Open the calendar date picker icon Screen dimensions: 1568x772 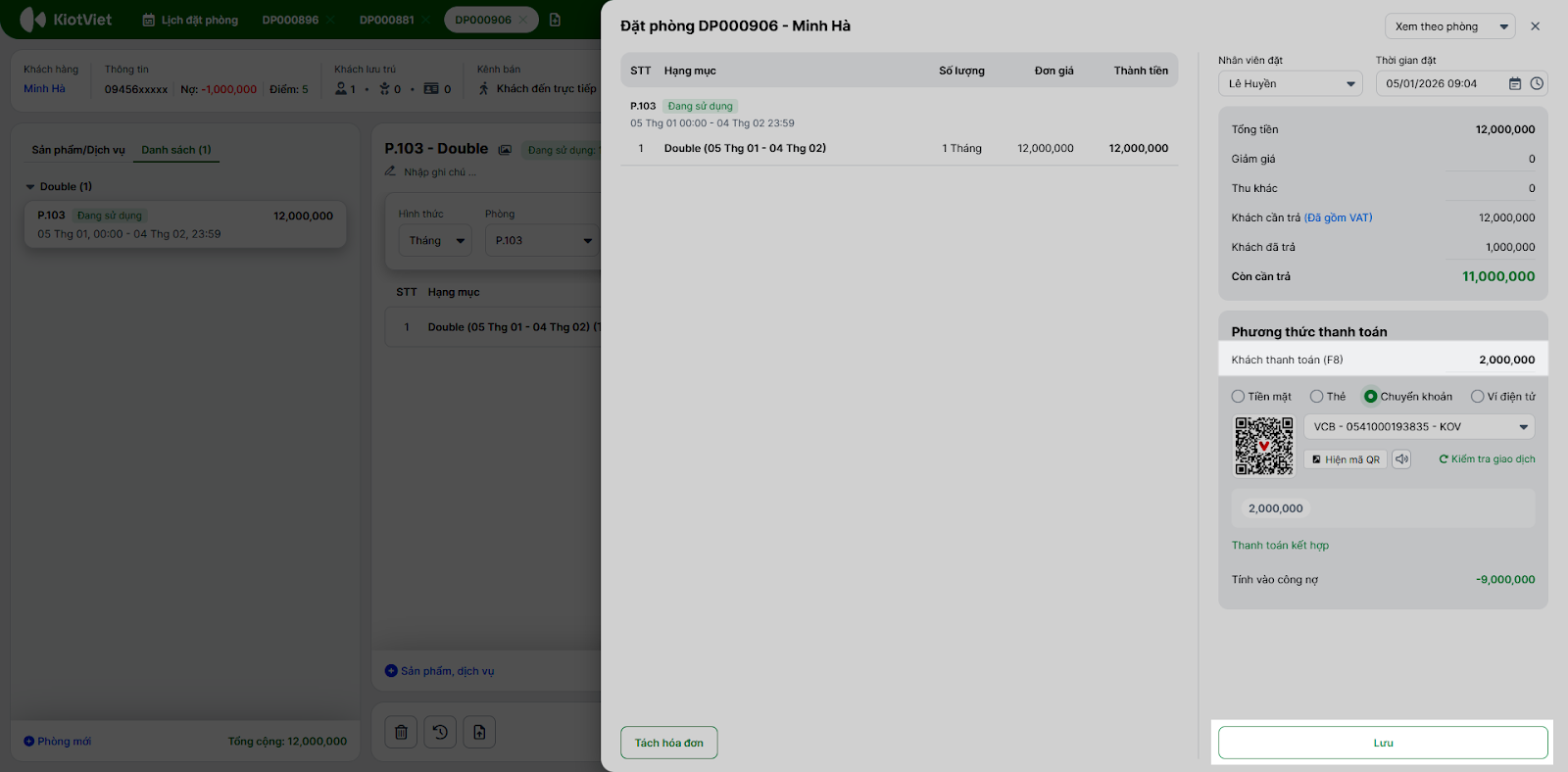click(1515, 84)
